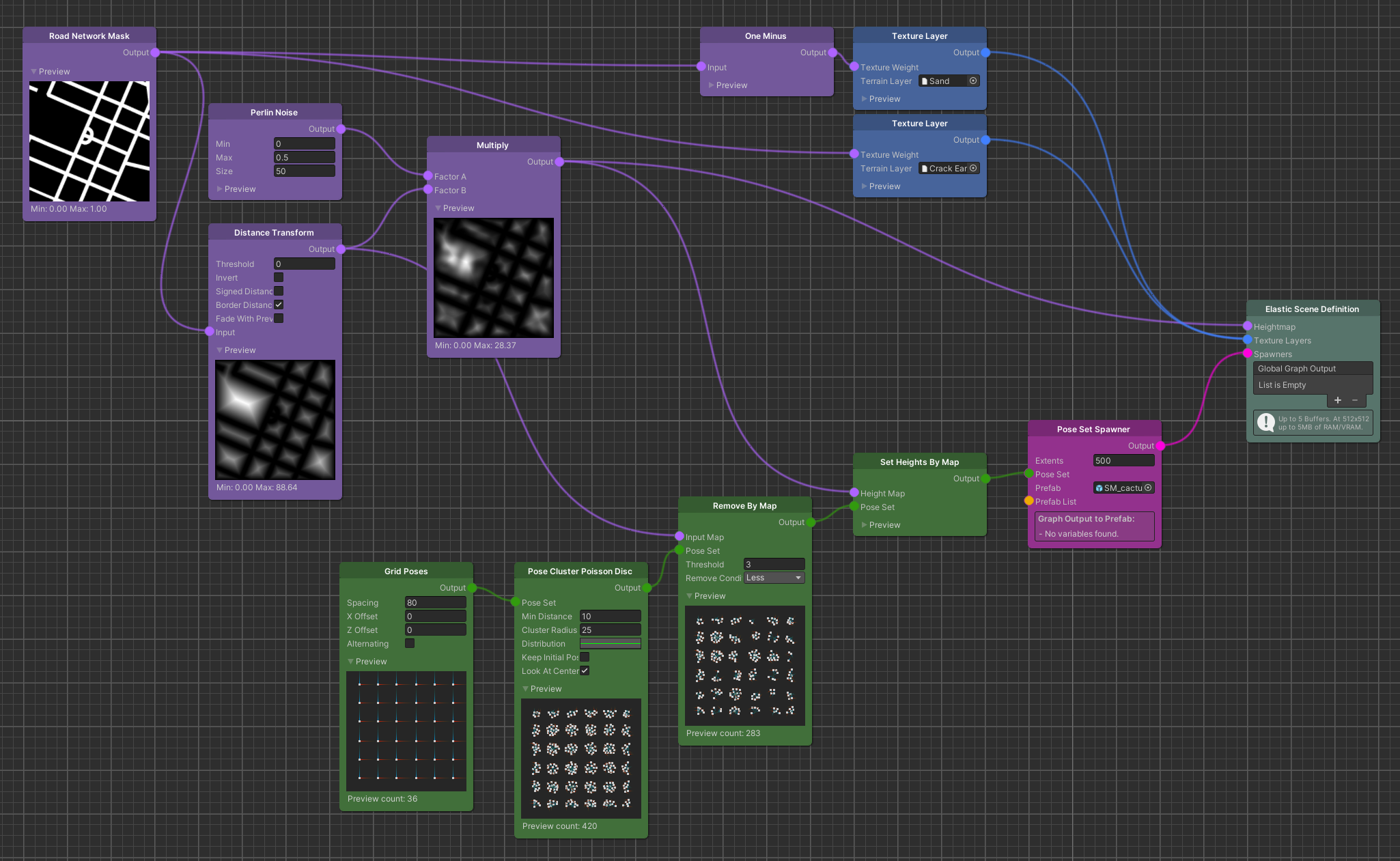
Task: Disable the Border Distance checkbox
Action: 279,305
